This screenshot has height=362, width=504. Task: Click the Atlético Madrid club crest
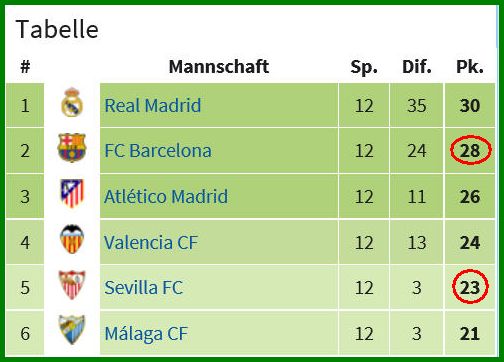coord(72,193)
